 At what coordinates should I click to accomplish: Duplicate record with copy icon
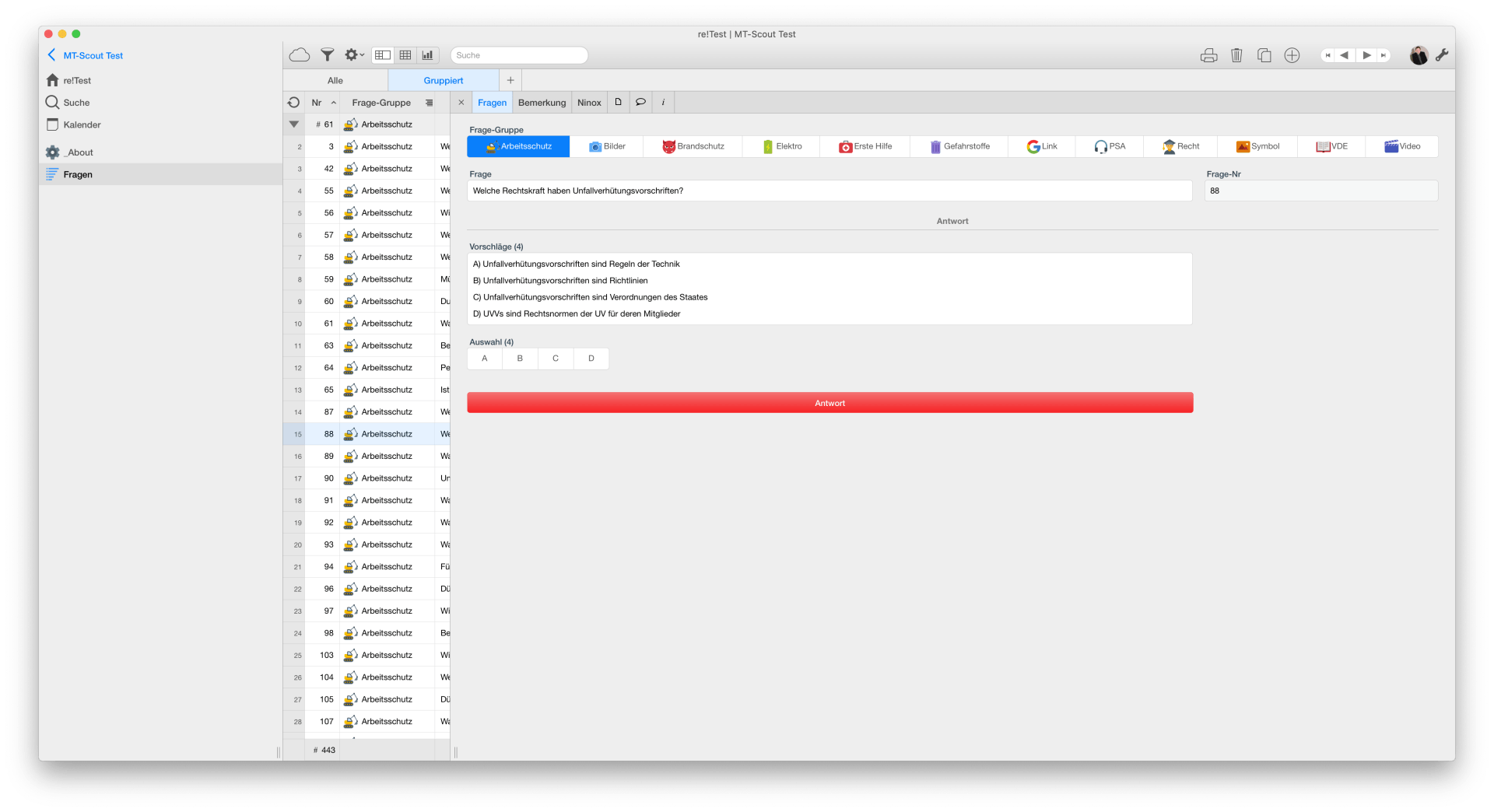(1264, 55)
